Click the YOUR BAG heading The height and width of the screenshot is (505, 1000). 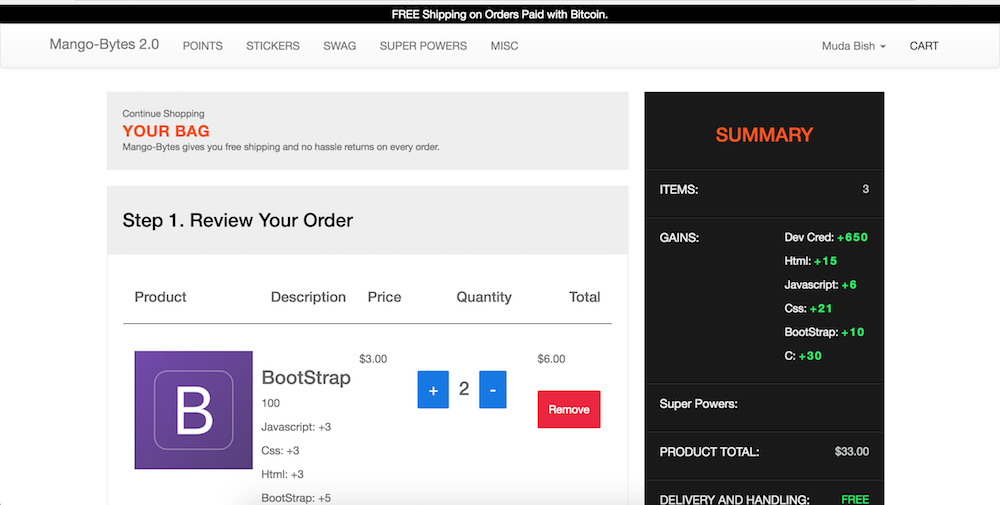pyautogui.click(x=166, y=131)
